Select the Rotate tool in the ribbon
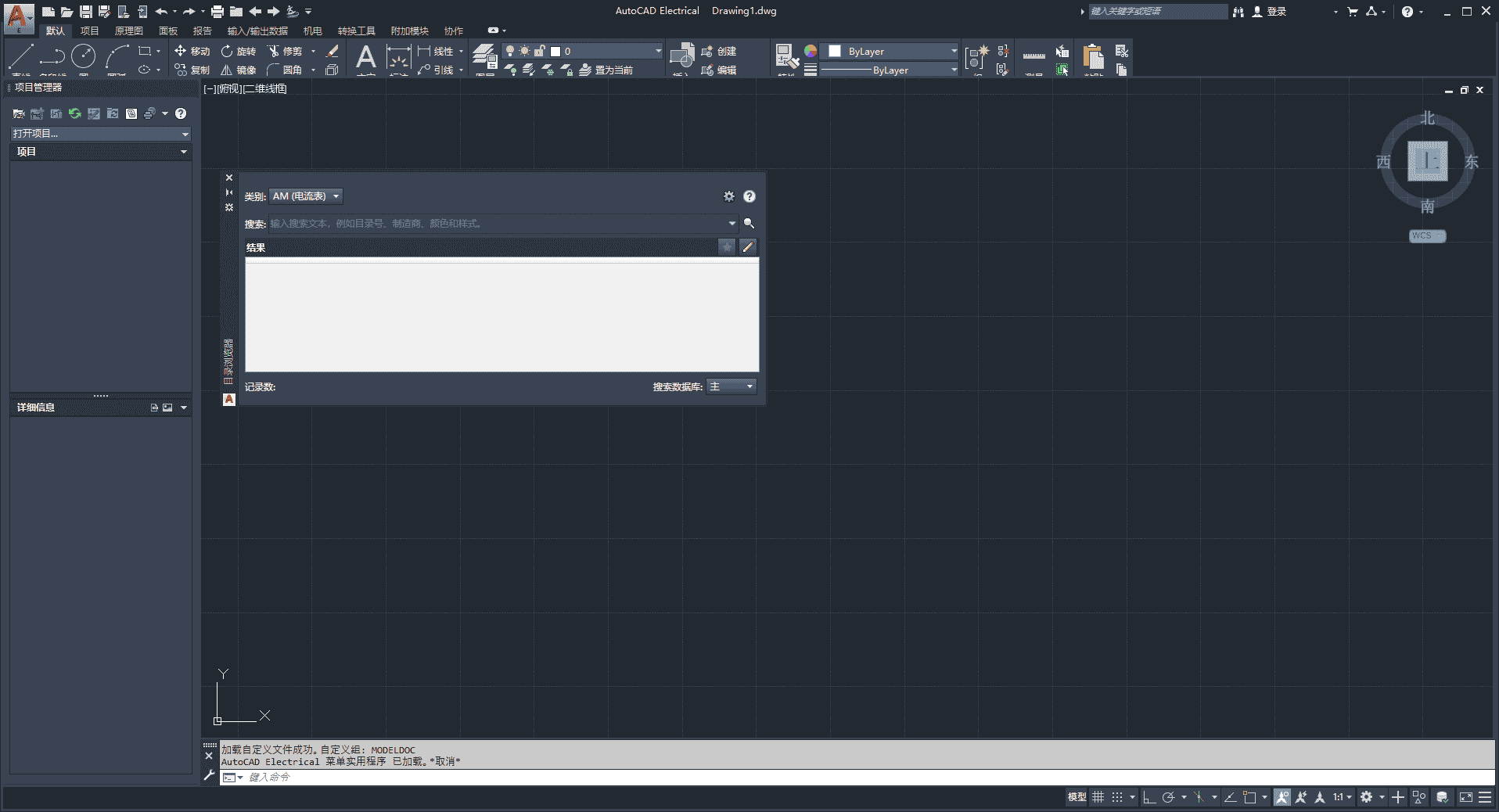This screenshot has height=812, width=1499. pos(239,51)
